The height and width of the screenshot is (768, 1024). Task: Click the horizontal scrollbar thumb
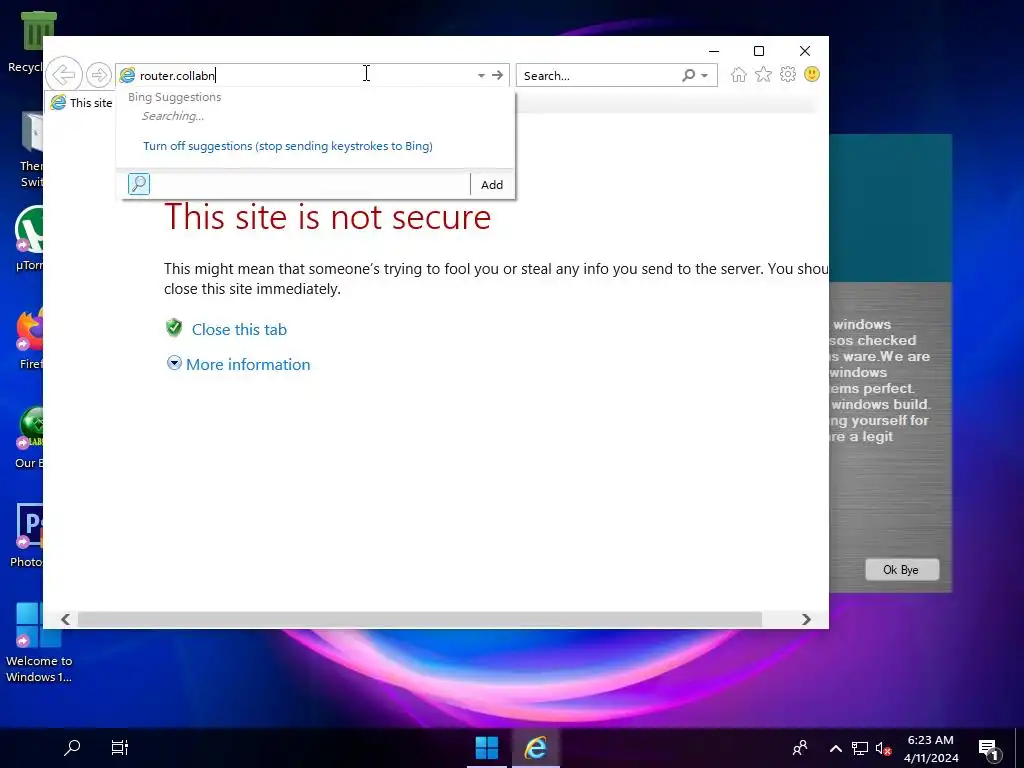tap(419, 619)
